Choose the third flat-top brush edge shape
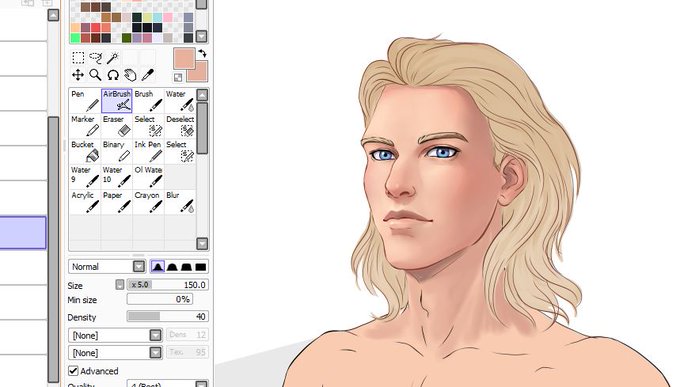 click(186, 266)
